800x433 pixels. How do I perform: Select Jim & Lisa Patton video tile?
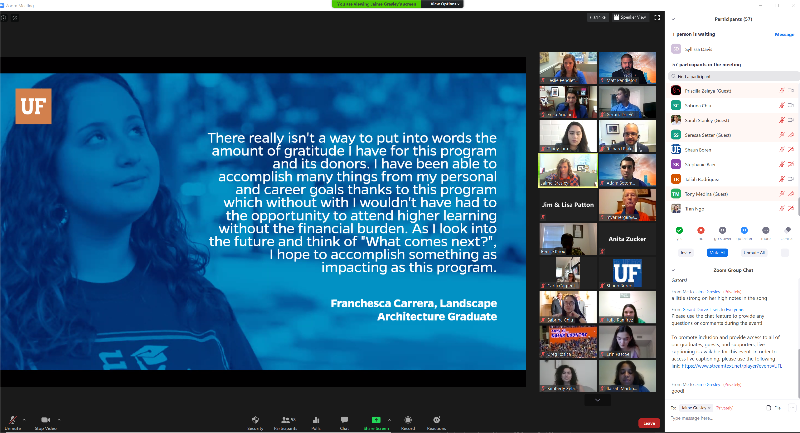568,205
